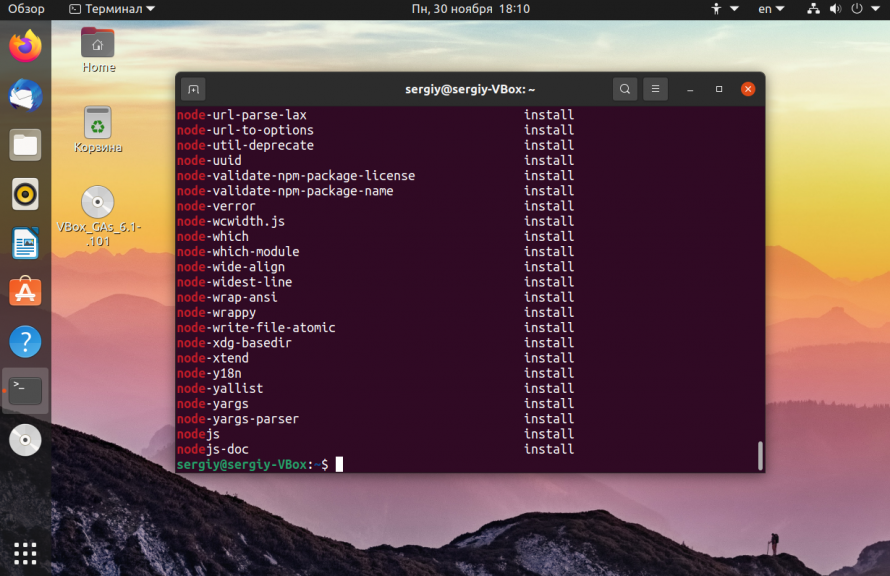Toggle the power status menu

(x=858, y=9)
